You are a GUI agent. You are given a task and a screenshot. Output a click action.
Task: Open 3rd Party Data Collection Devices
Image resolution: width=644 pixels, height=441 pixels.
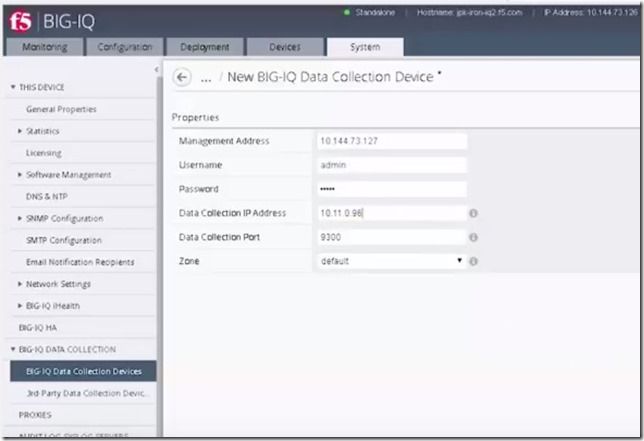(86, 393)
